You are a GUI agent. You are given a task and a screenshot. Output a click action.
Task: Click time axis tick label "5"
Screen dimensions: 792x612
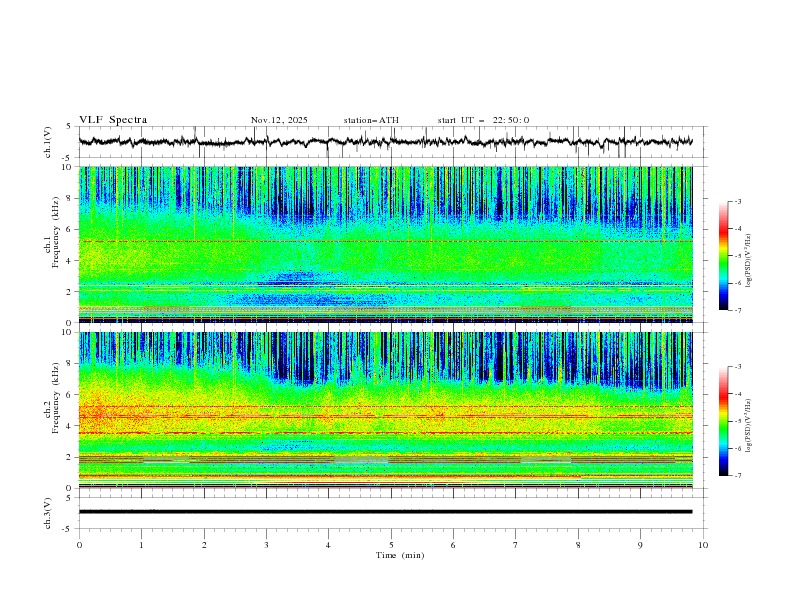(391, 545)
